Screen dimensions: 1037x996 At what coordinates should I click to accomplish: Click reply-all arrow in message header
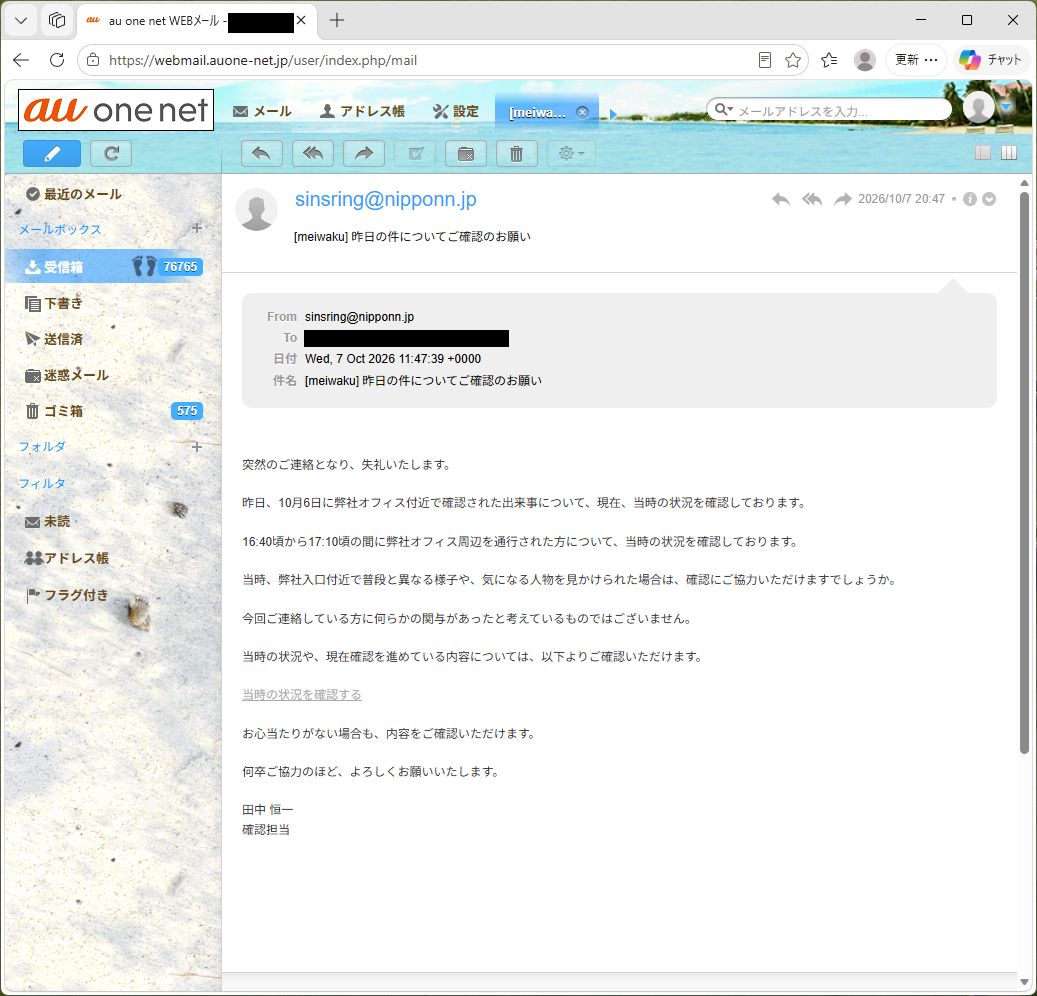pyautogui.click(x=812, y=199)
